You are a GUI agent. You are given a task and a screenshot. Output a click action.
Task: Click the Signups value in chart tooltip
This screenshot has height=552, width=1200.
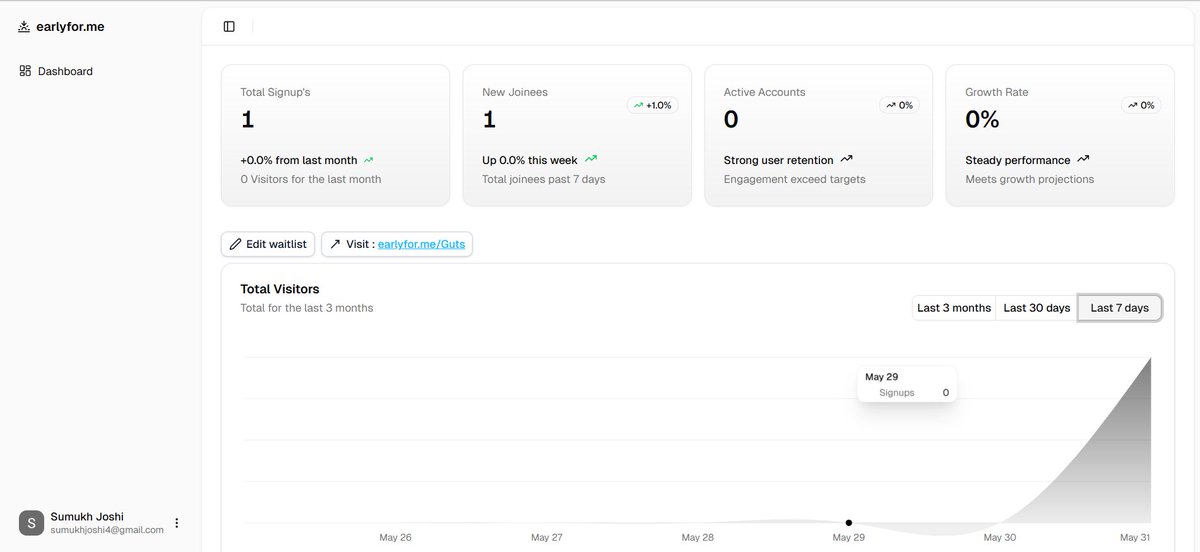(946, 393)
